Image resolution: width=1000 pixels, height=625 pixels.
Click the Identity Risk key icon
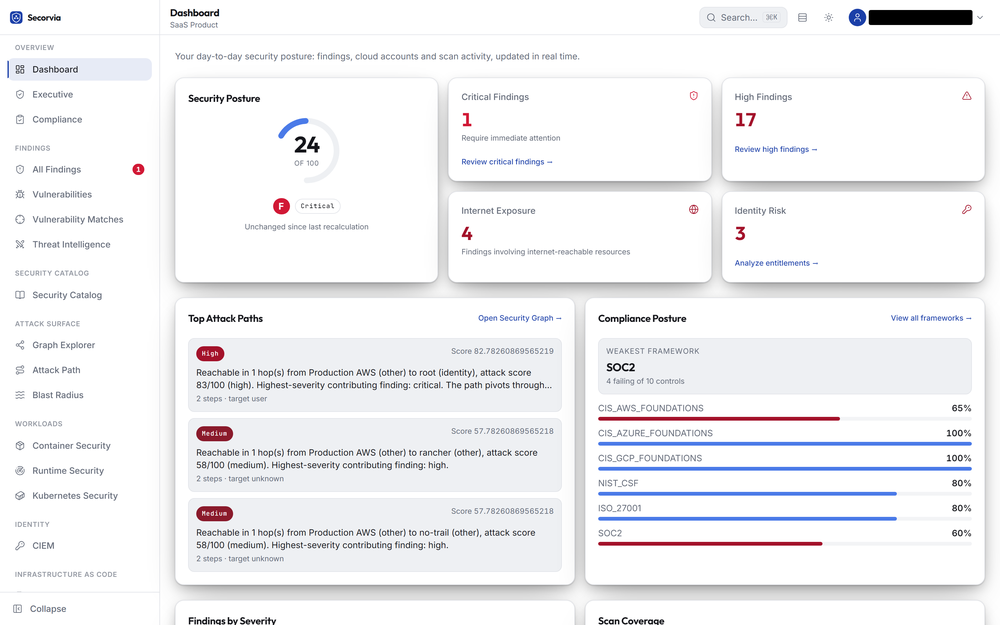coord(967,209)
